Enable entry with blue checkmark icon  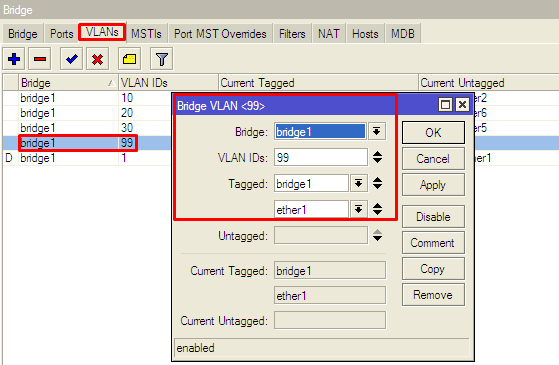tap(72, 59)
